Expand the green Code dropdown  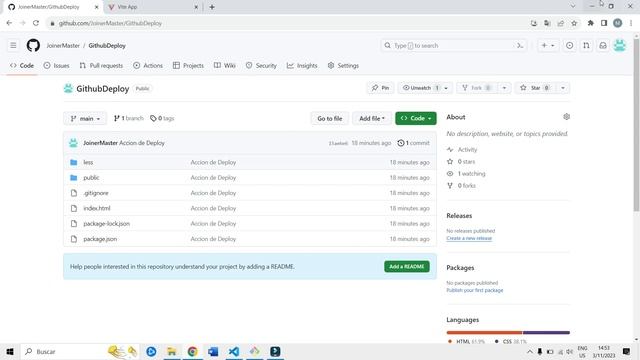[416, 118]
